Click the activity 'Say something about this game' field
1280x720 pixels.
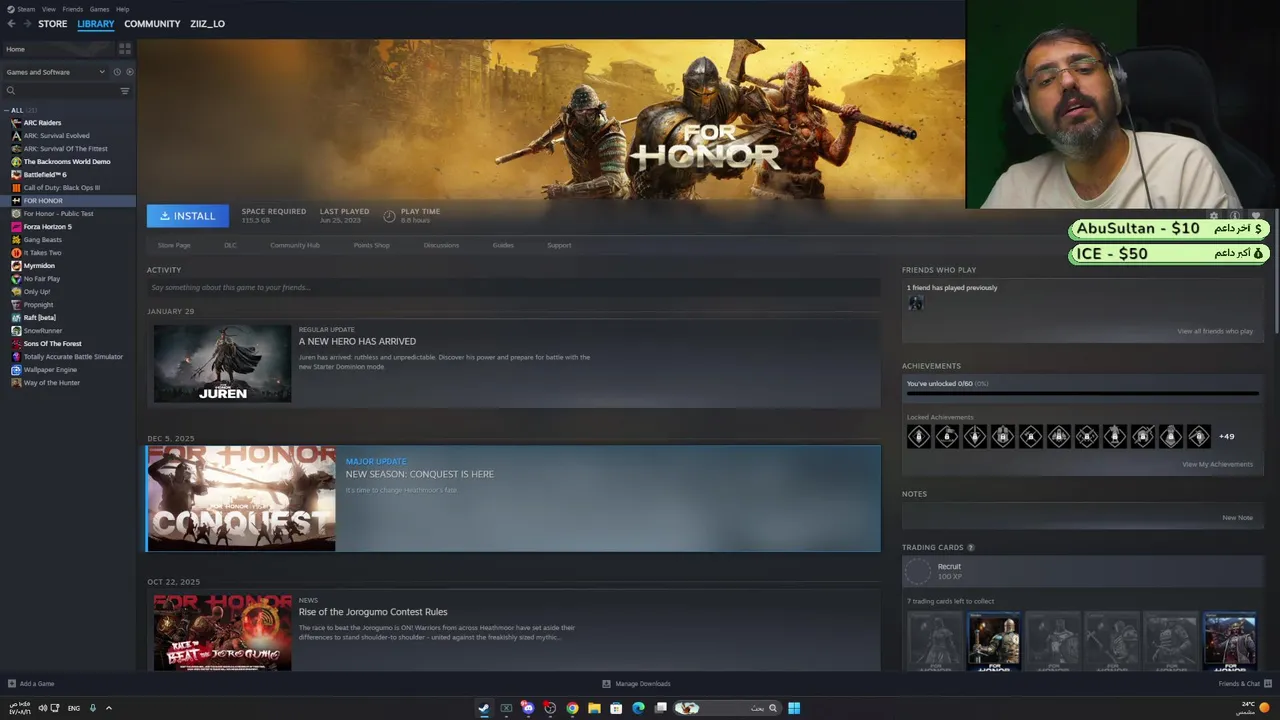coord(513,288)
